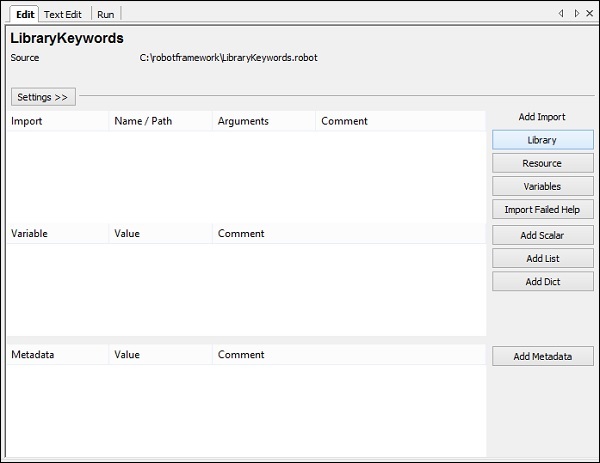Click the Arguments column header

click(264, 121)
